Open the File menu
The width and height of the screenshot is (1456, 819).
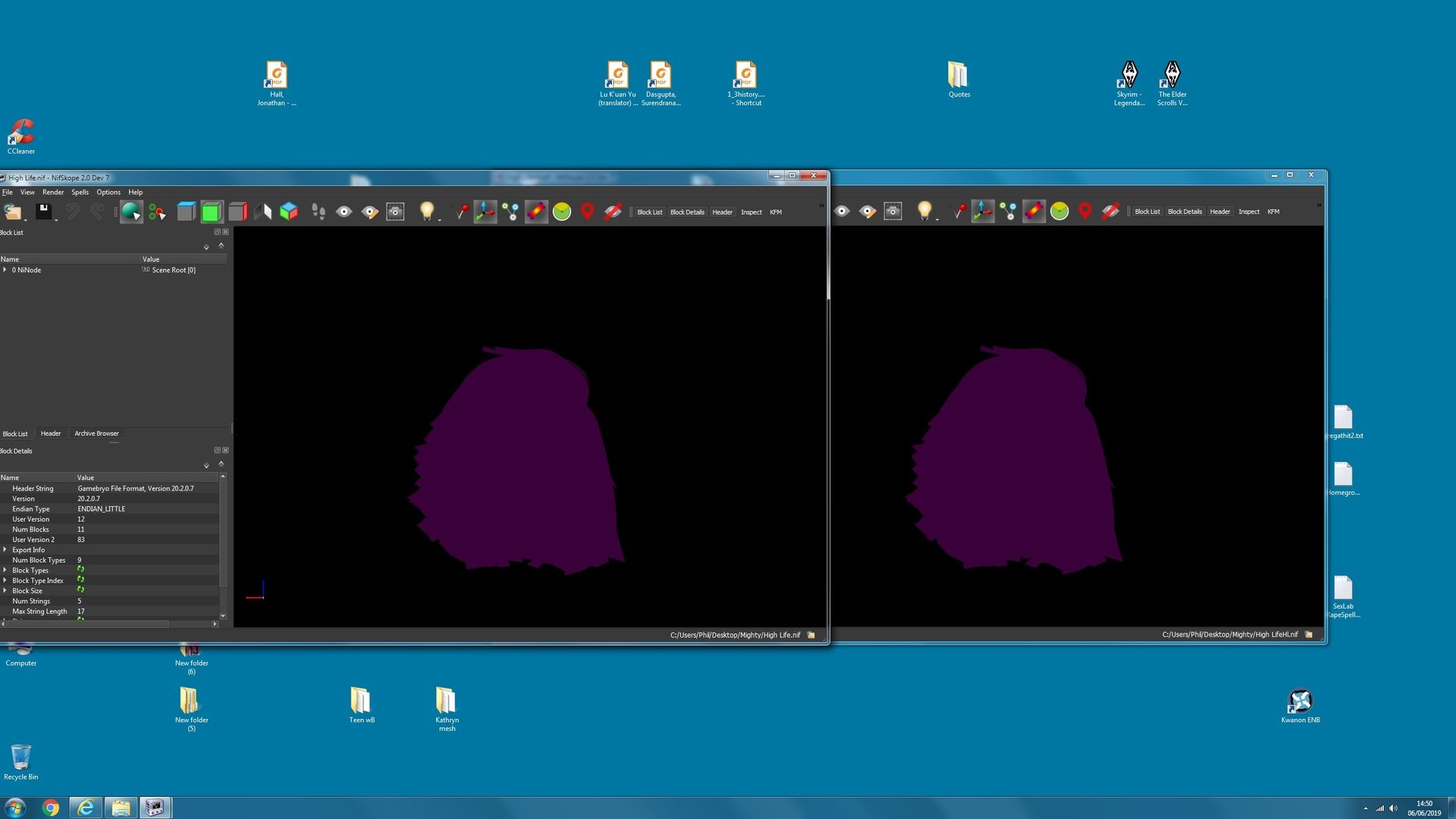pyautogui.click(x=8, y=192)
